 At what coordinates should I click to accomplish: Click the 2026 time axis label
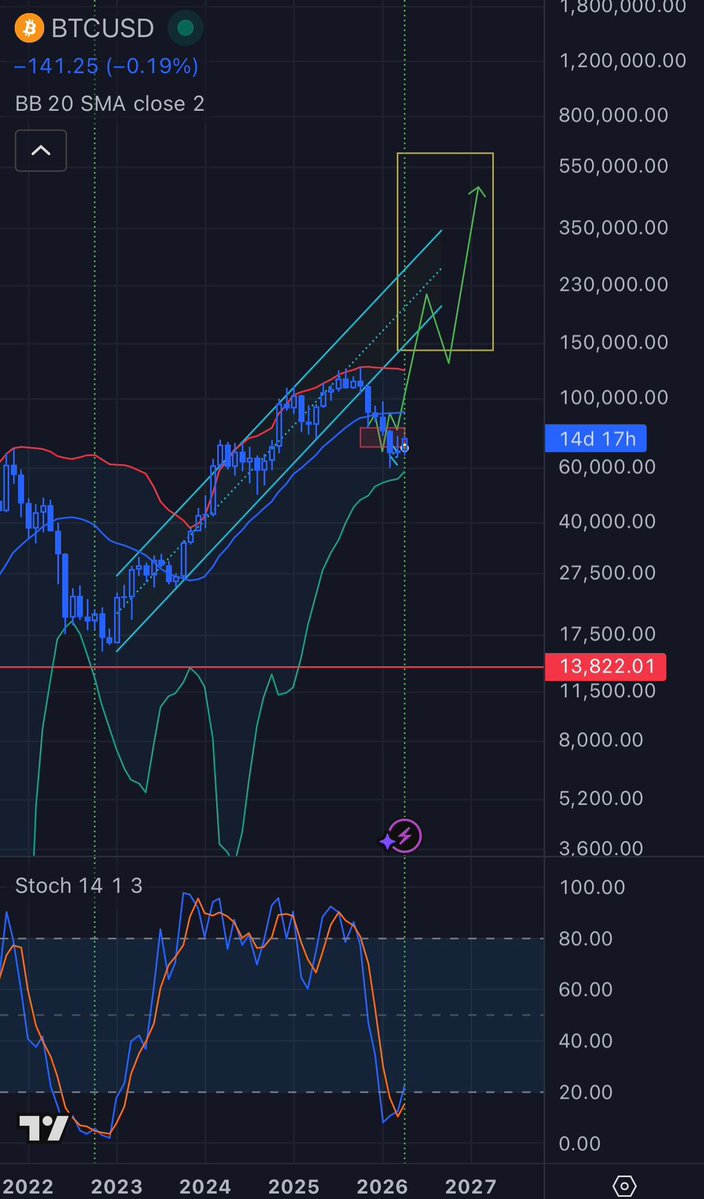[x=382, y=1187]
